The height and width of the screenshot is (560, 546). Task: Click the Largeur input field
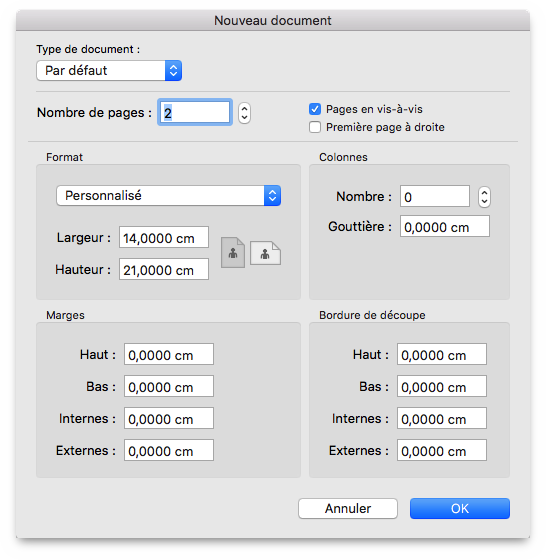[164, 237]
